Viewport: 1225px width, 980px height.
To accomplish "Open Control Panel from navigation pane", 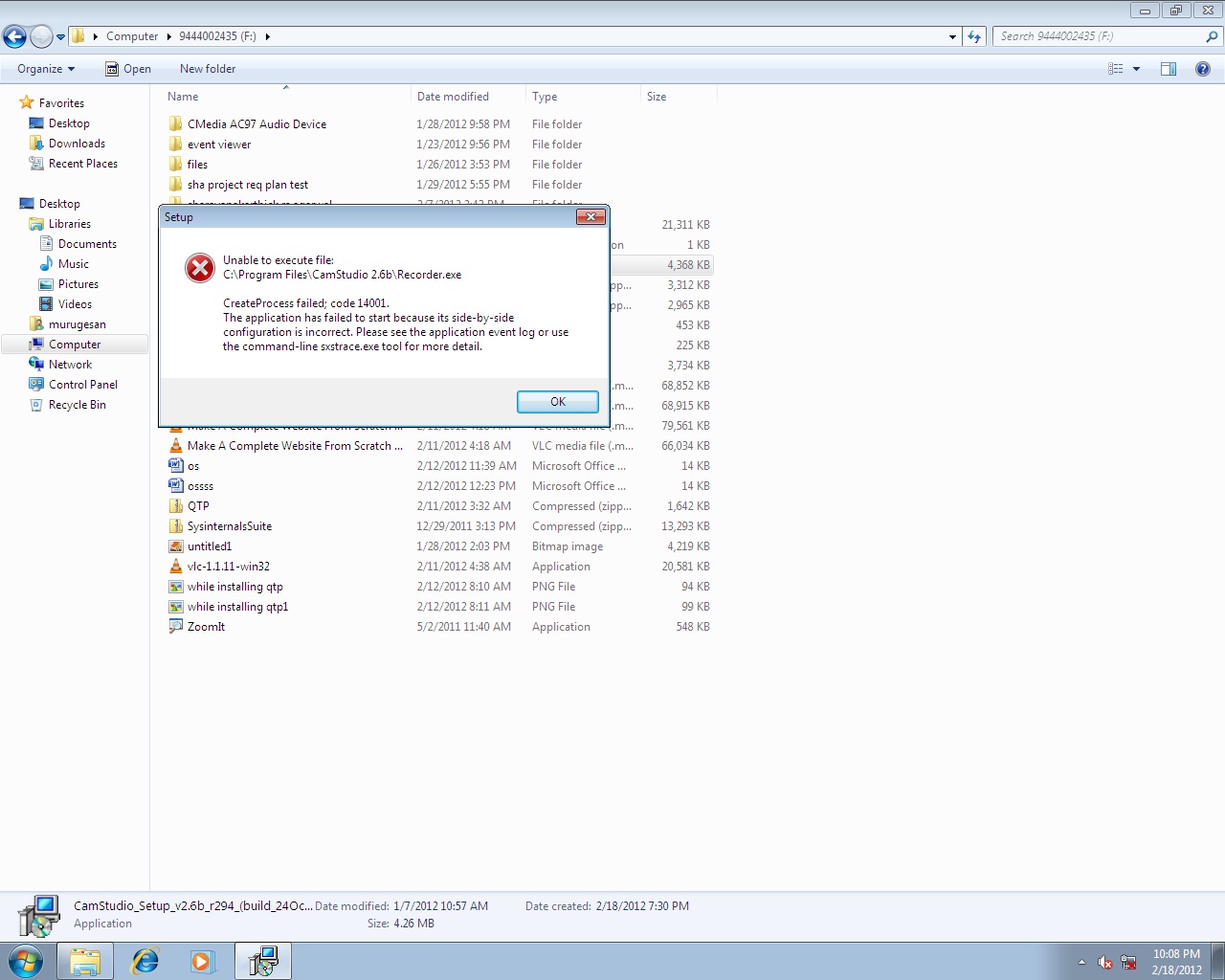I will tap(83, 385).
